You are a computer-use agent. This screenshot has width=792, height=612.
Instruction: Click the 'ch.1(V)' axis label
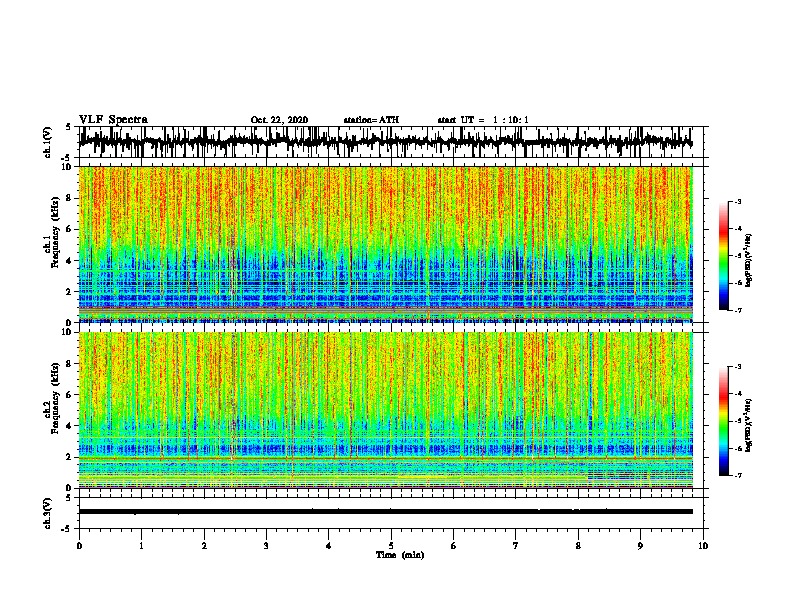point(48,142)
